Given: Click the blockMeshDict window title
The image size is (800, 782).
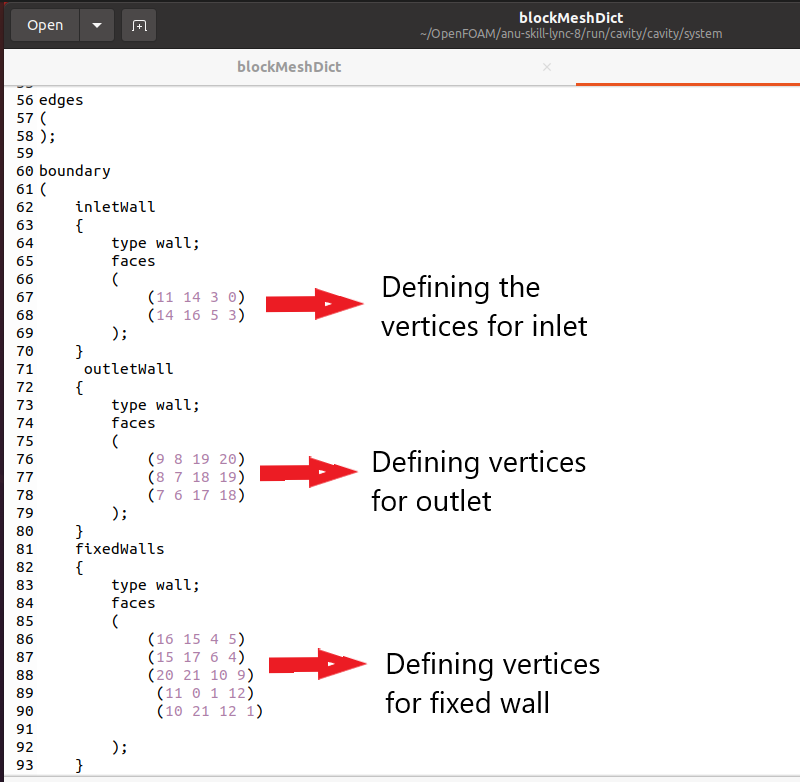Looking at the screenshot, I should coord(571,17).
